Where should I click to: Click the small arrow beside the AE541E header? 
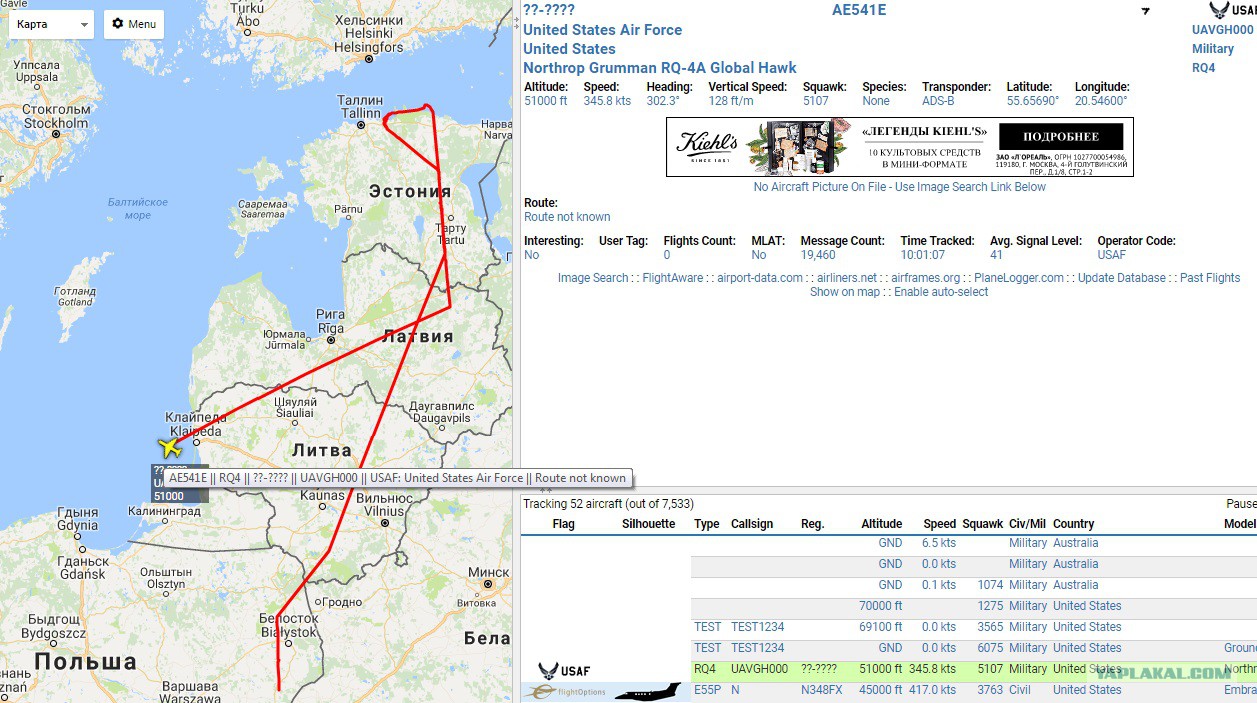tap(1146, 12)
